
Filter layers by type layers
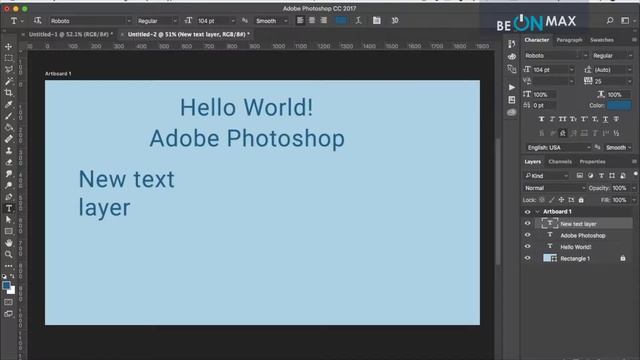pos(601,176)
